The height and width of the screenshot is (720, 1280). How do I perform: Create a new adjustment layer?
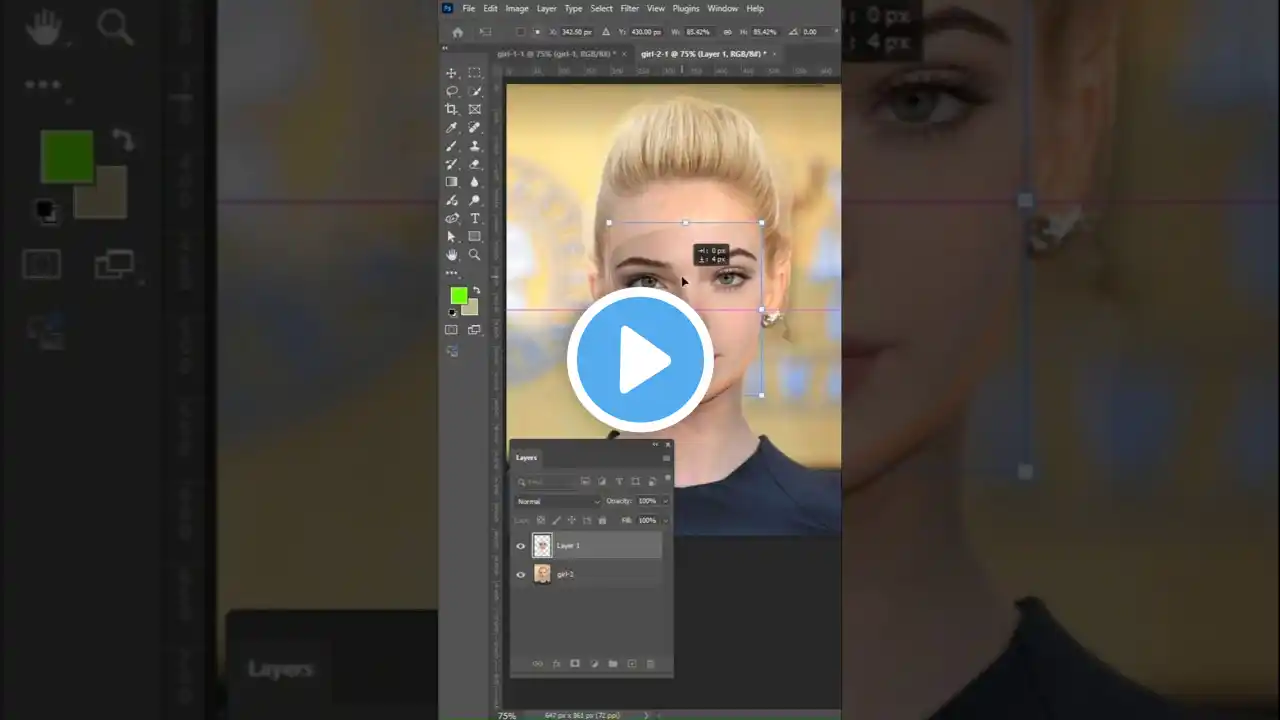coord(594,664)
